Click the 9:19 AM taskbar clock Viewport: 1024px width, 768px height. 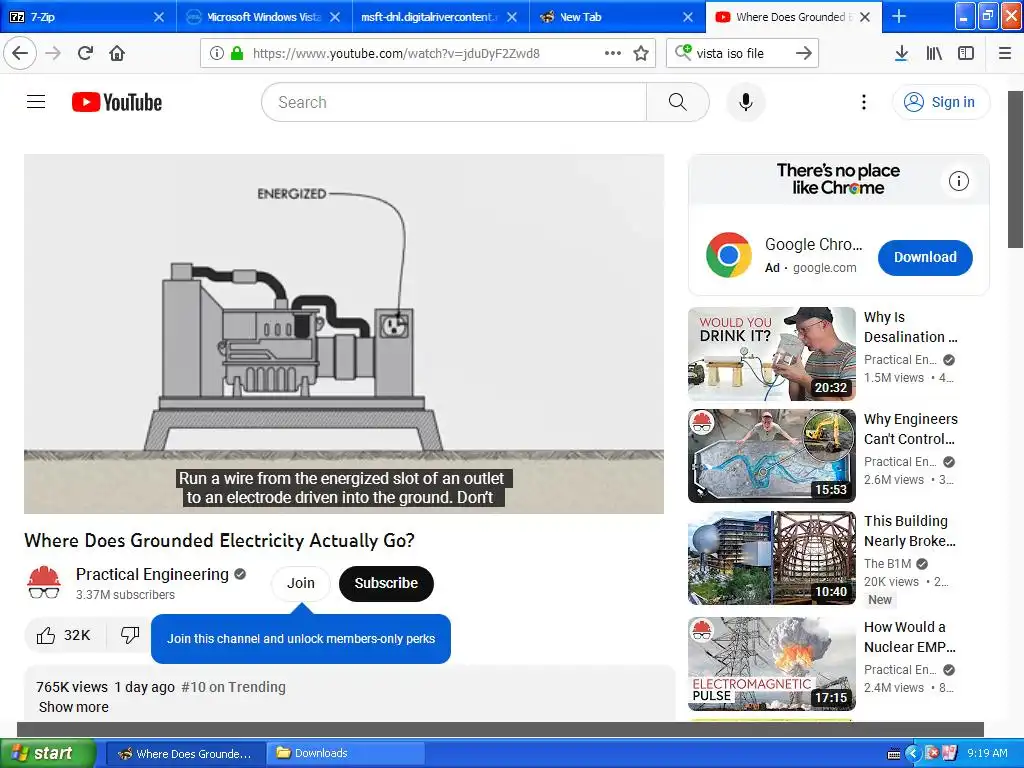[x=987, y=753]
